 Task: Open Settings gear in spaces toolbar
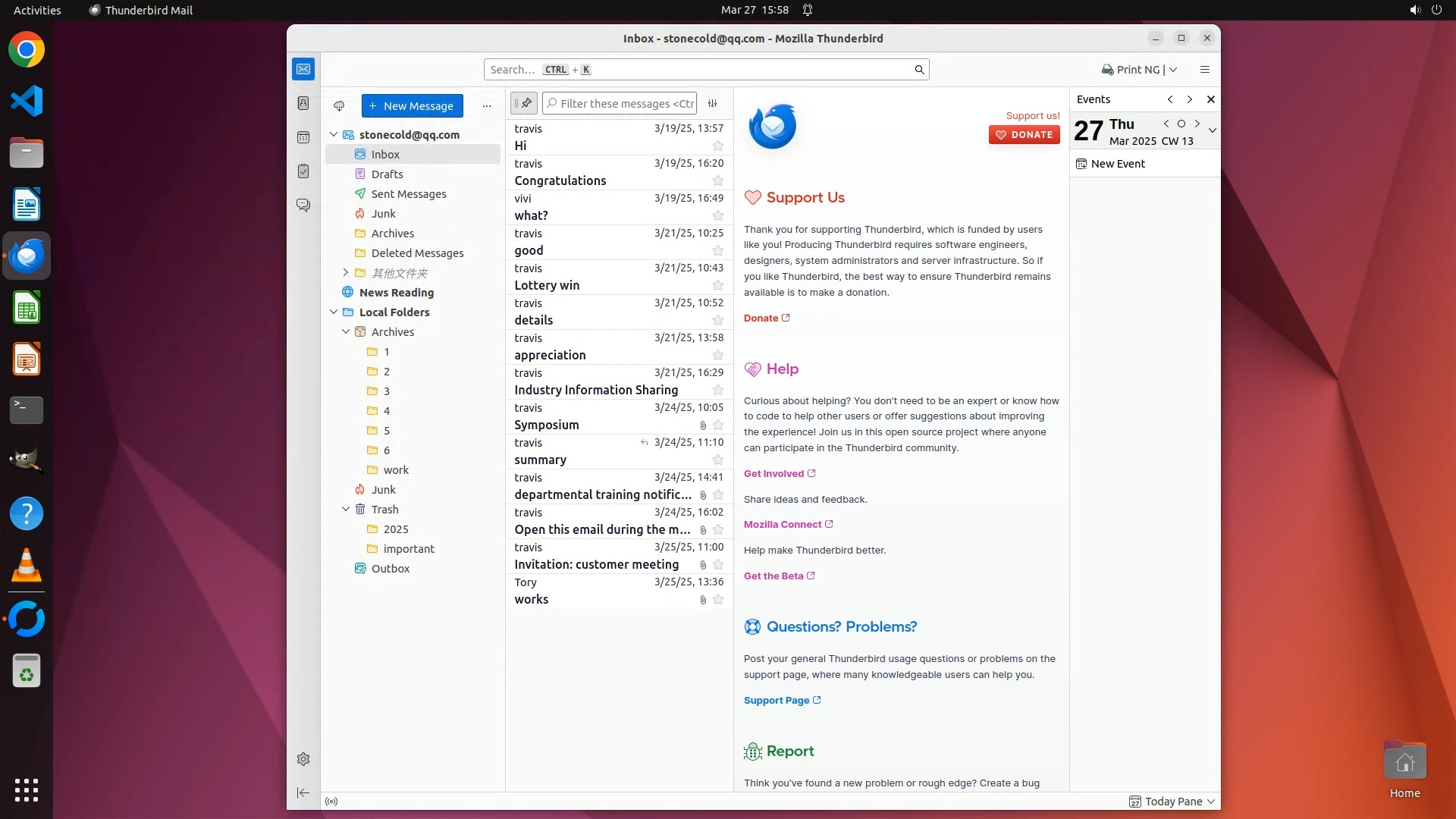click(x=303, y=759)
